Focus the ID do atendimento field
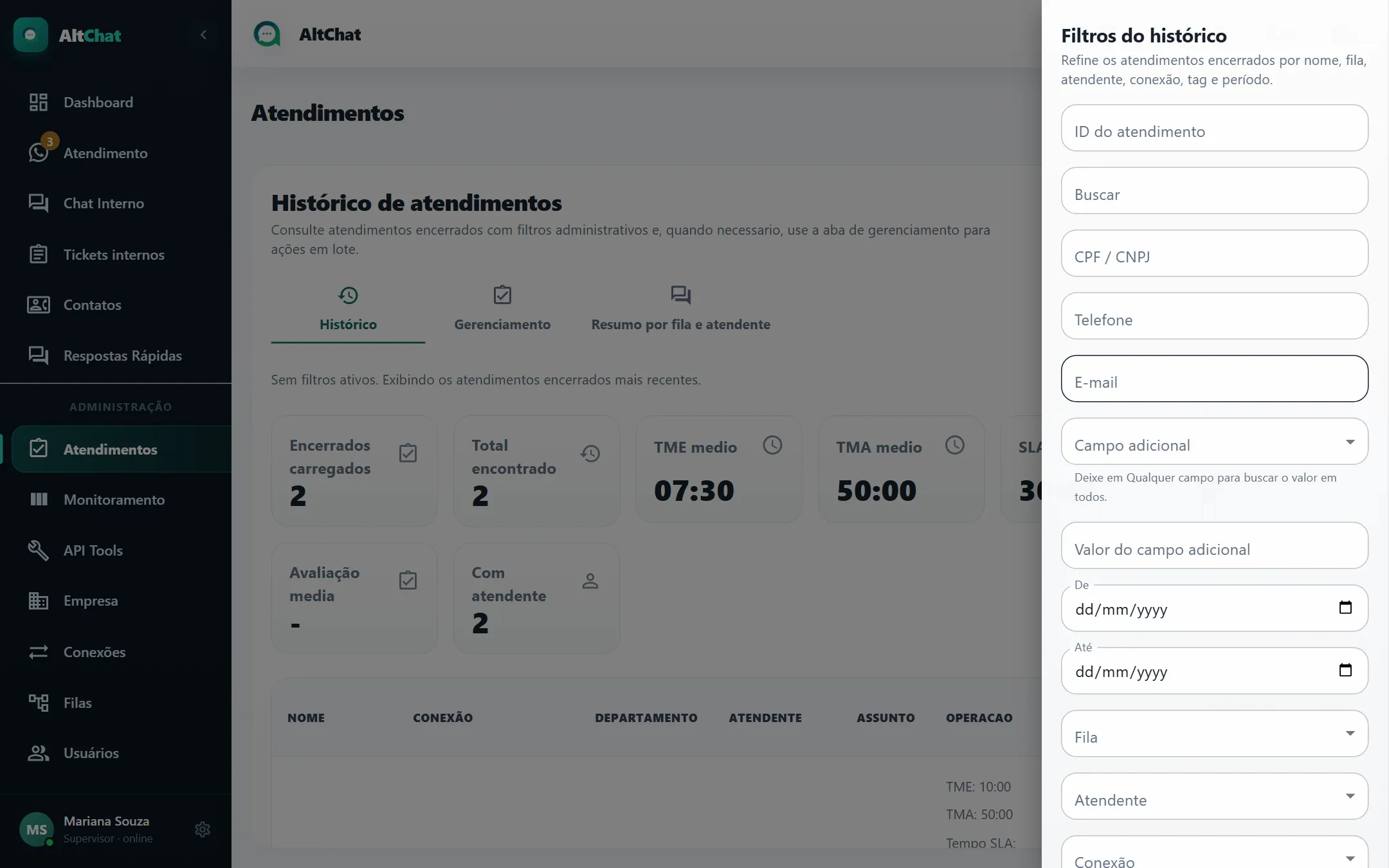The width and height of the screenshot is (1389, 868). pos(1214,128)
